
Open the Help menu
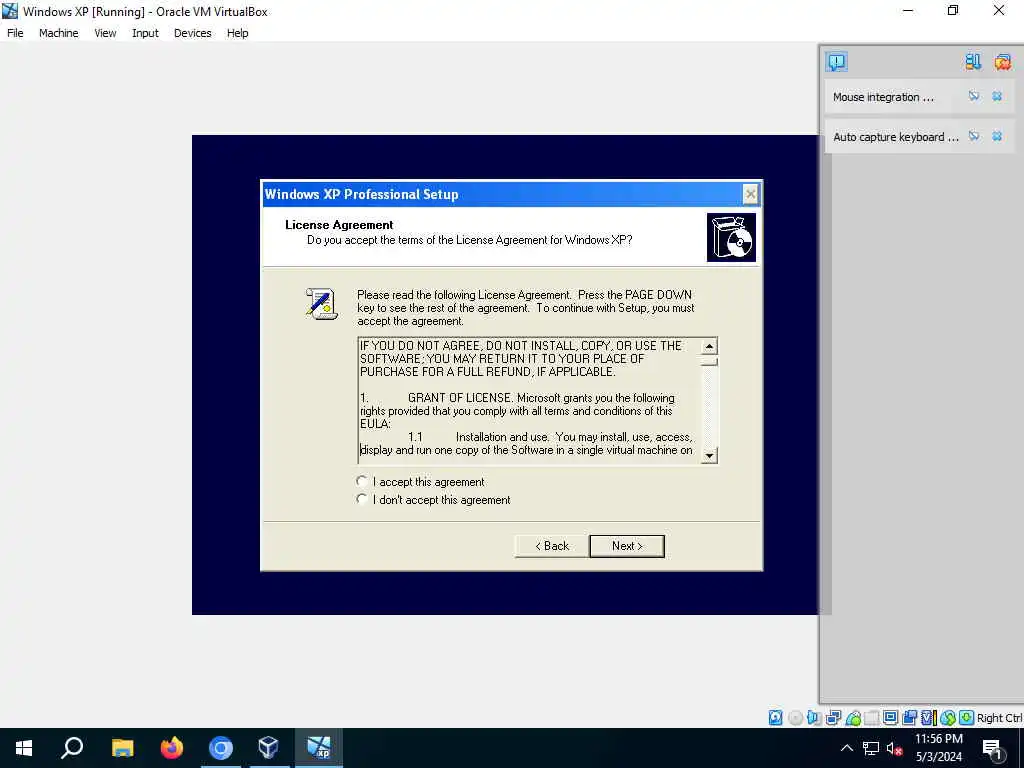point(238,33)
